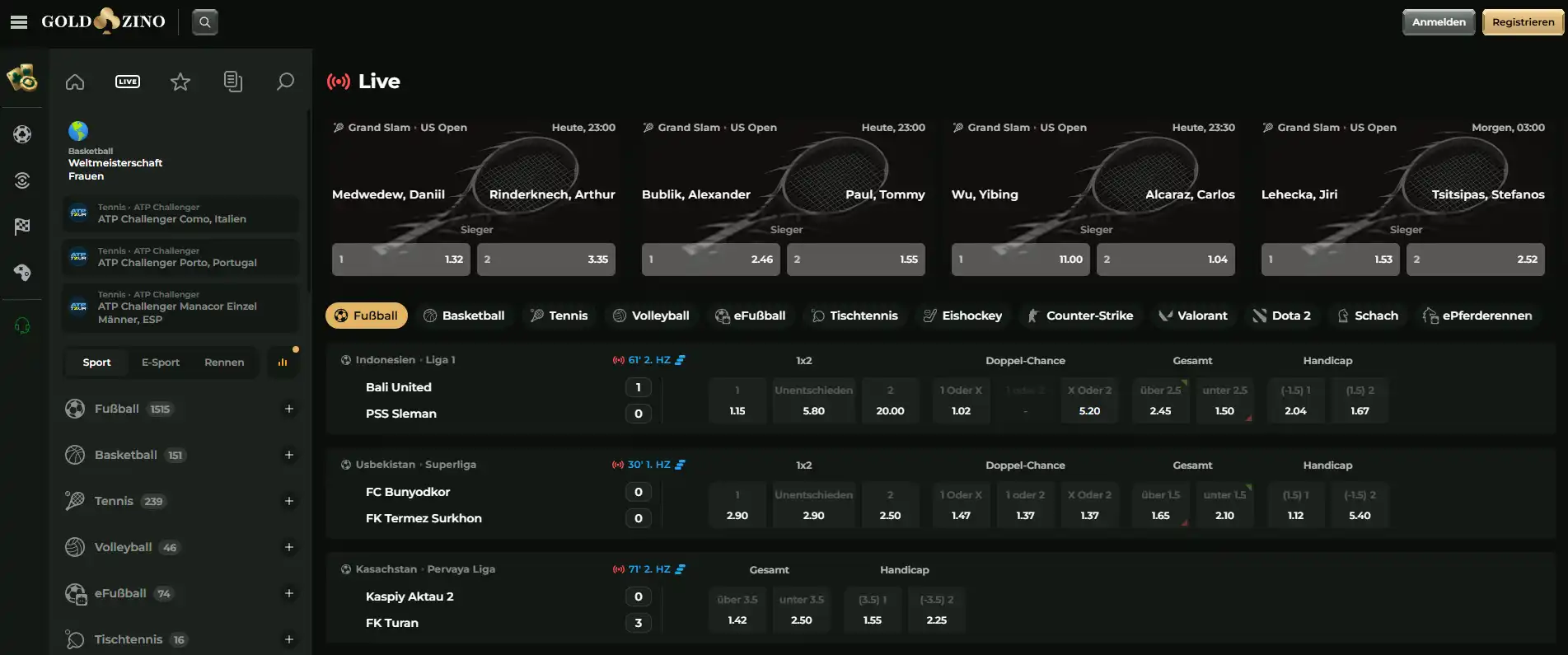
Task: Click the globe icon for Basketball Weltmeisterschaft Frauen
Action: (x=78, y=131)
